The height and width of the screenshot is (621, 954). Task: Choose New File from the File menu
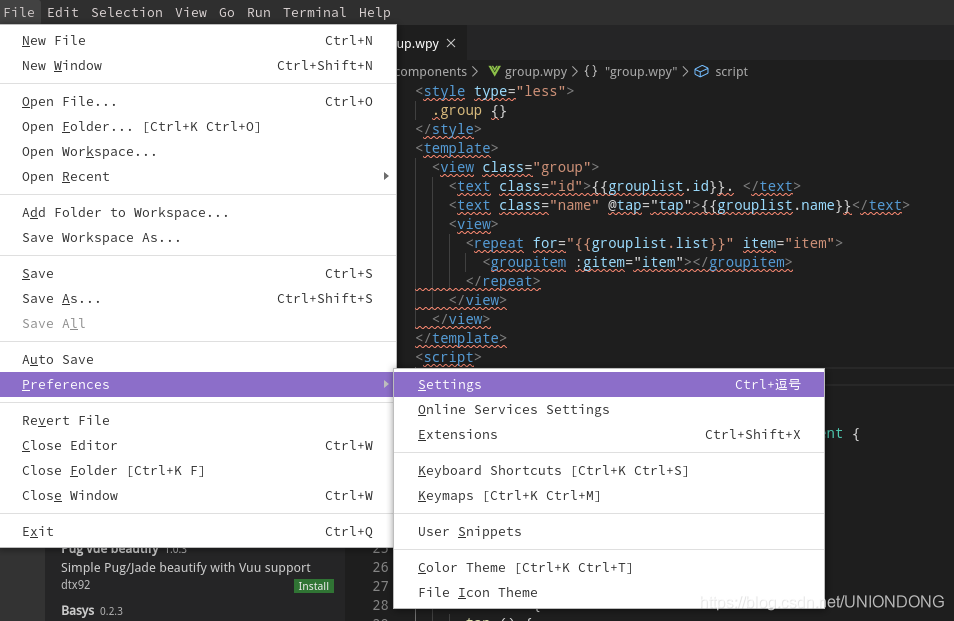coord(198,41)
